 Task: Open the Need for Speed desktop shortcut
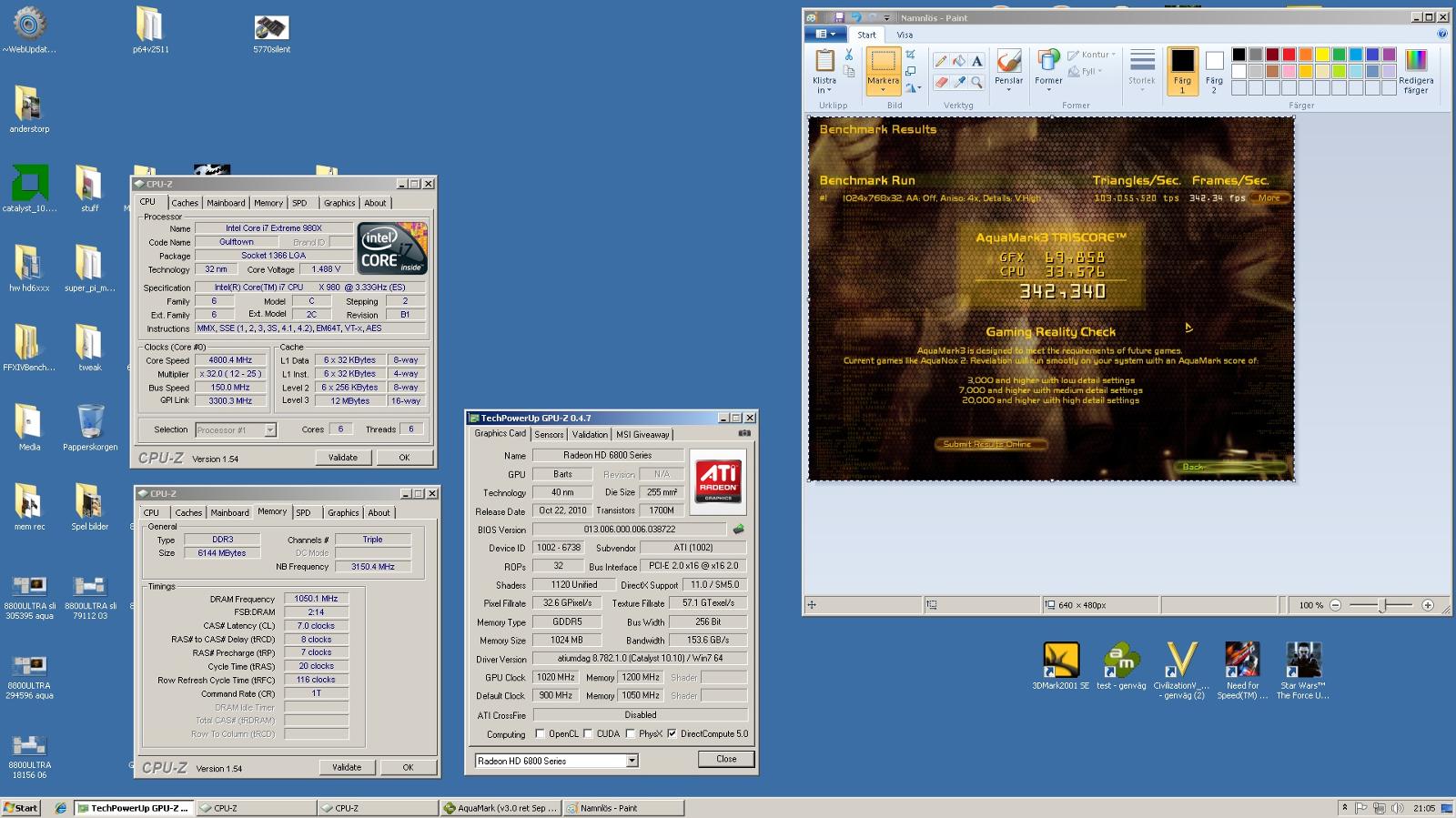(x=1242, y=671)
